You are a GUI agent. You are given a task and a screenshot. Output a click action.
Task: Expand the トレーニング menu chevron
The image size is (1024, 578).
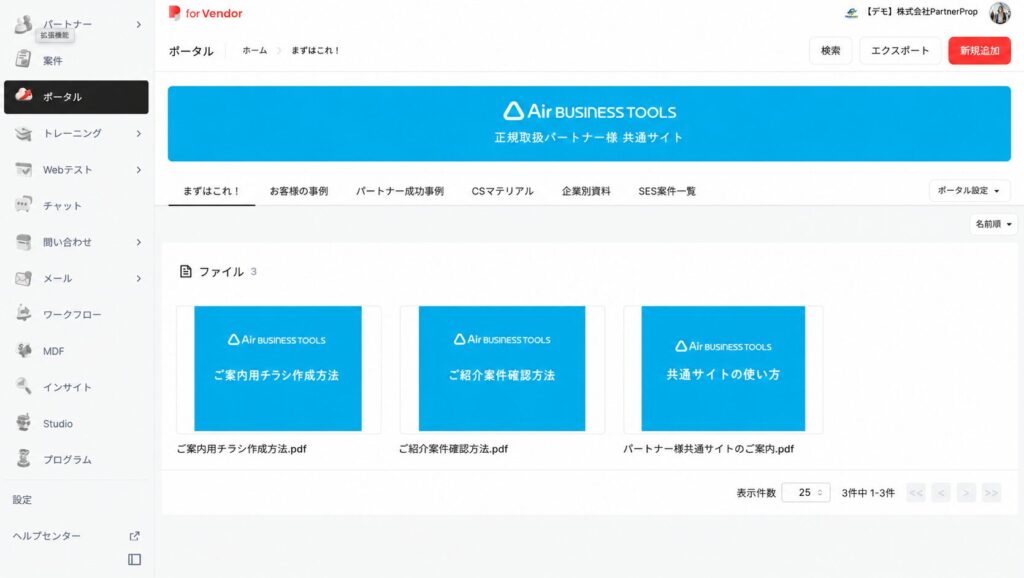[x=138, y=133]
